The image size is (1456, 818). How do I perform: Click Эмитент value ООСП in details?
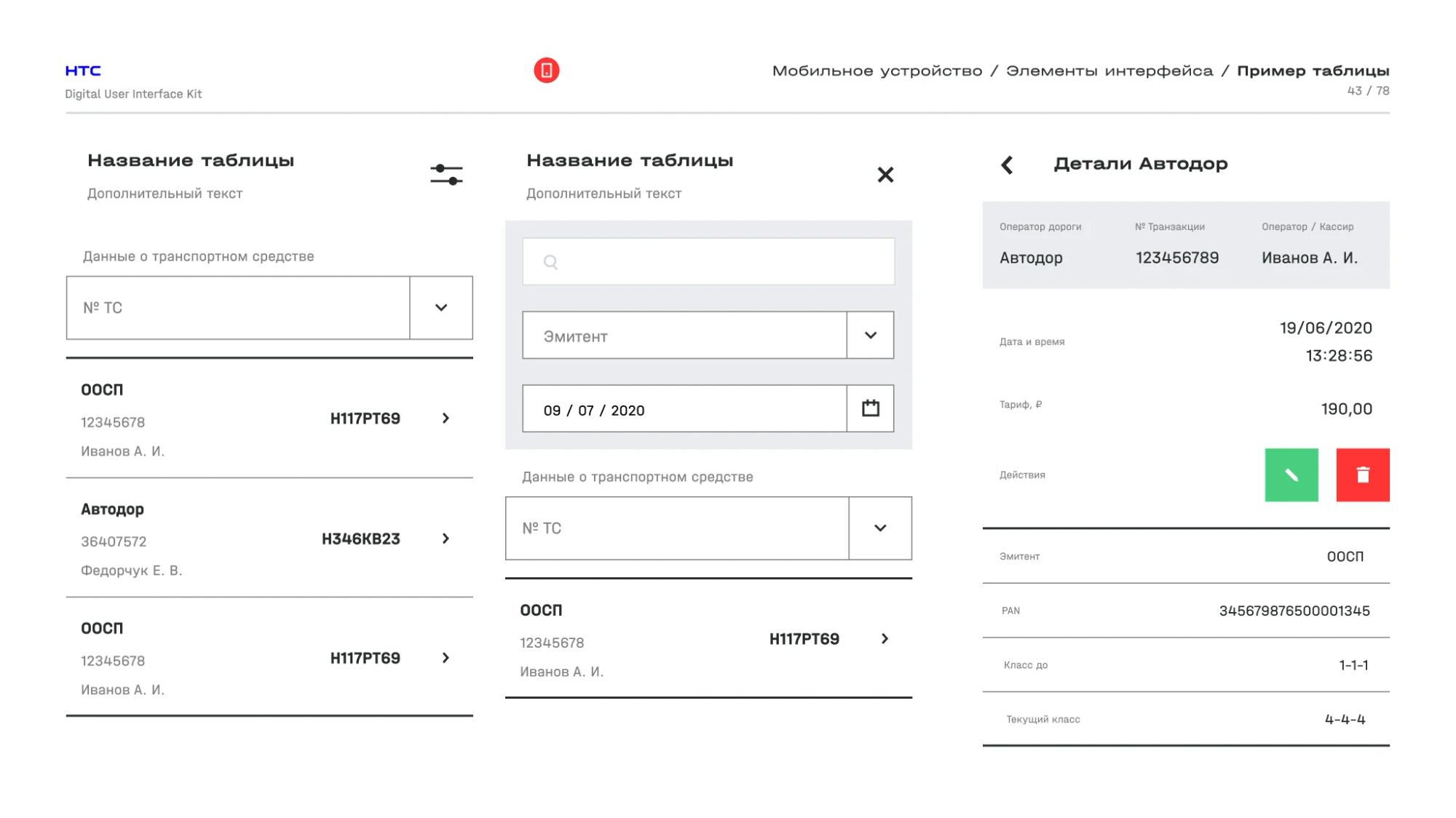pos(1345,557)
